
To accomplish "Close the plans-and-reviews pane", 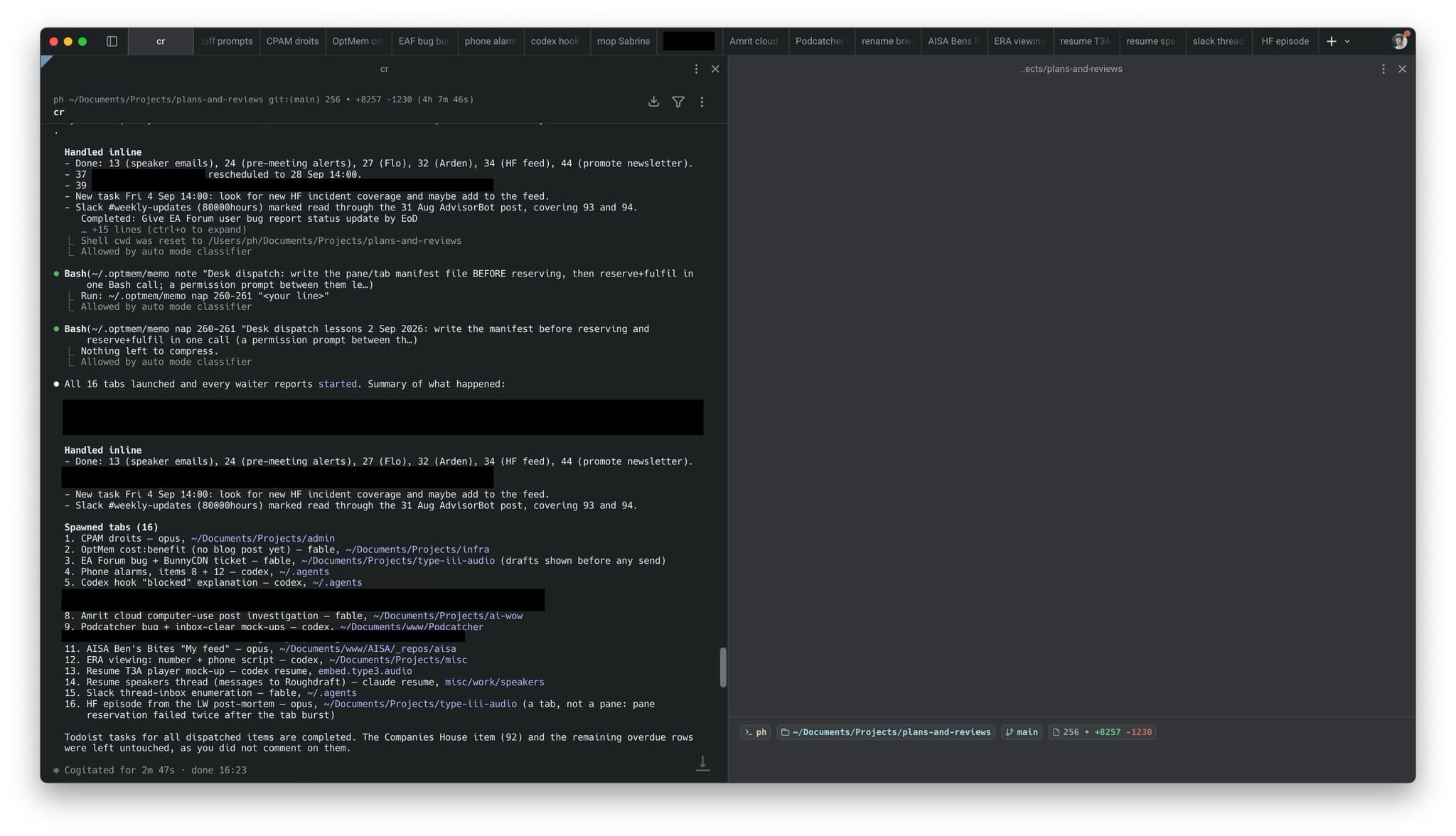I will point(1402,69).
